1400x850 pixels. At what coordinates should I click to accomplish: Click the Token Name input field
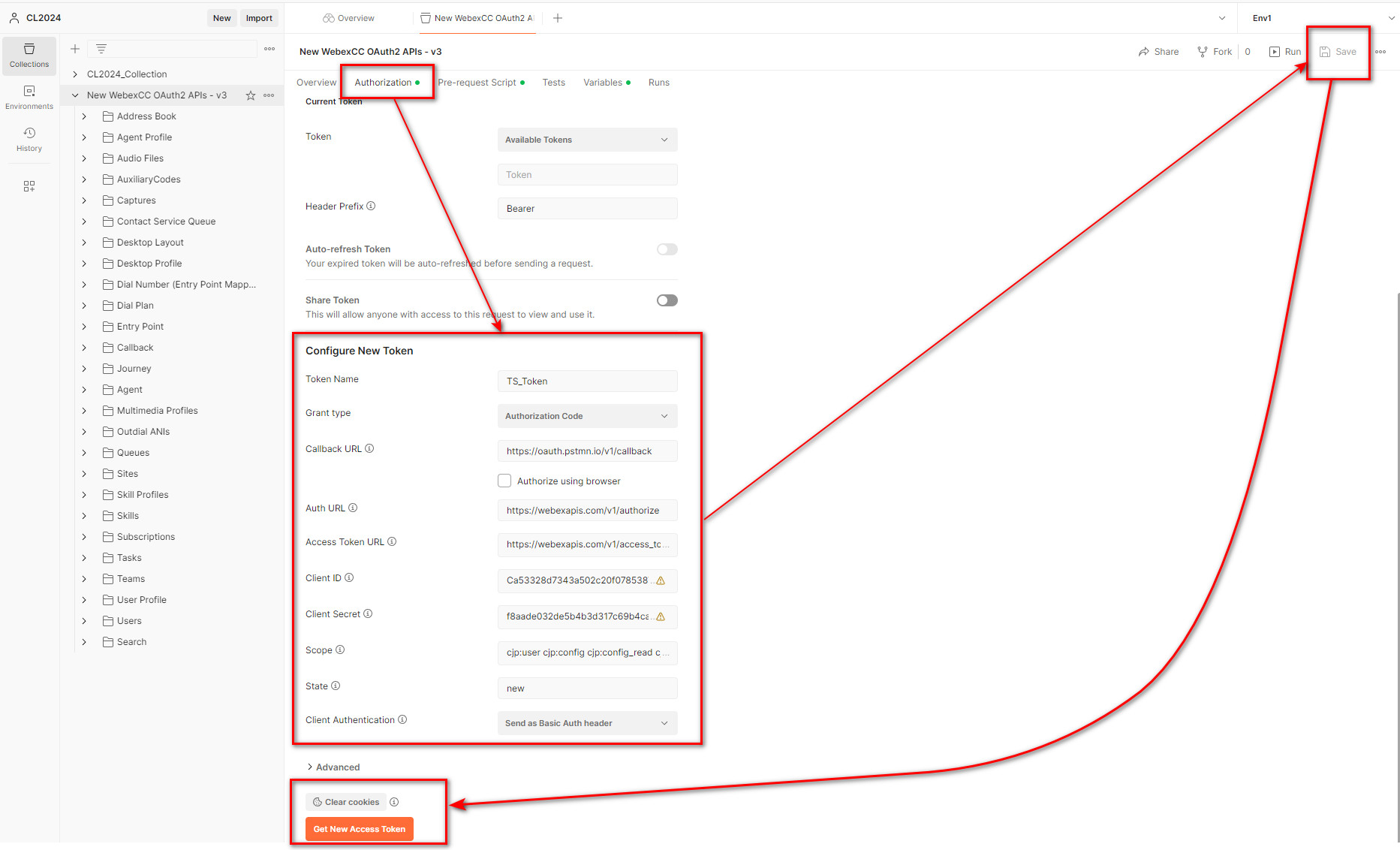[587, 381]
